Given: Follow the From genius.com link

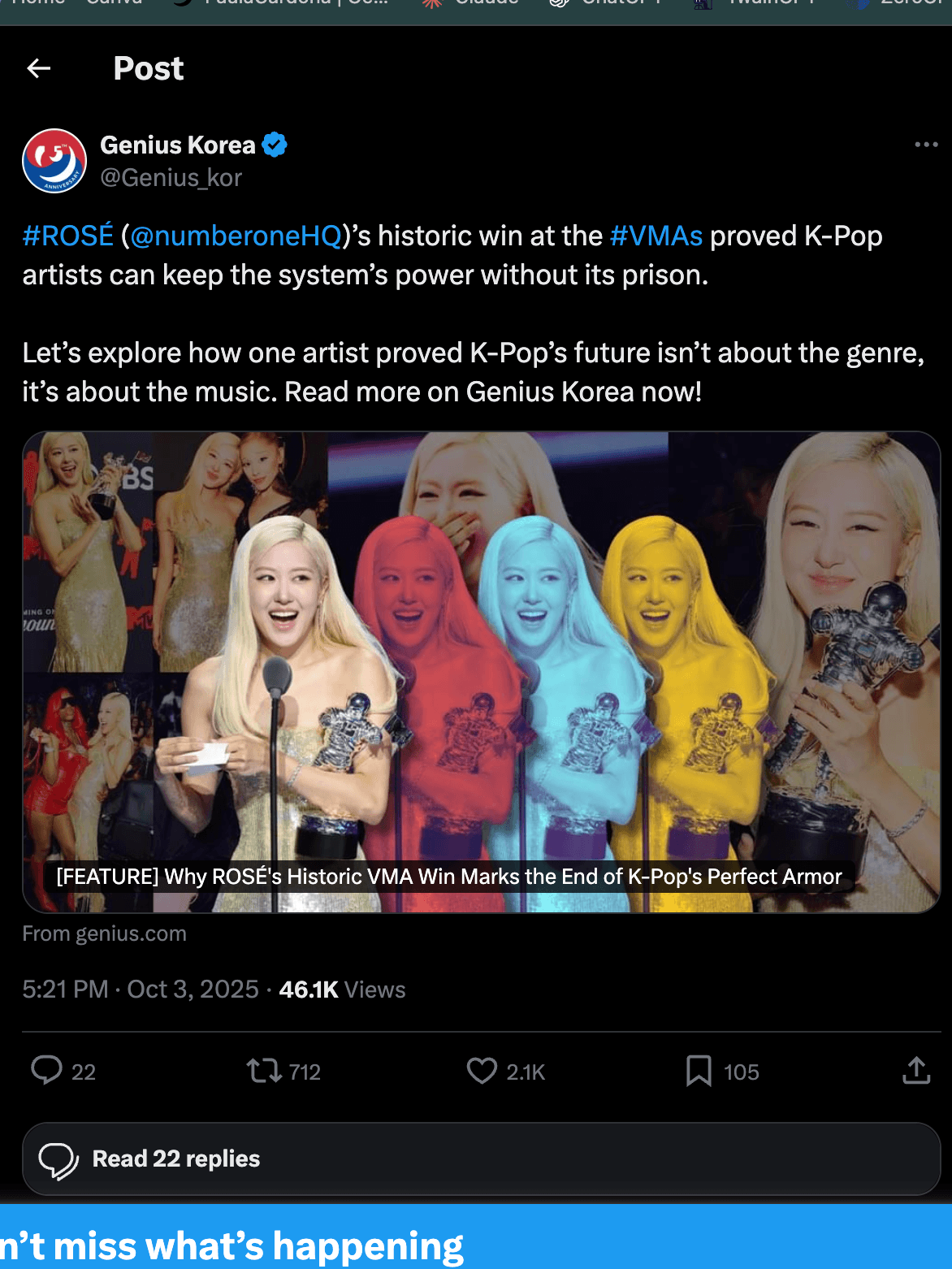Looking at the screenshot, I should pos(105,933).
